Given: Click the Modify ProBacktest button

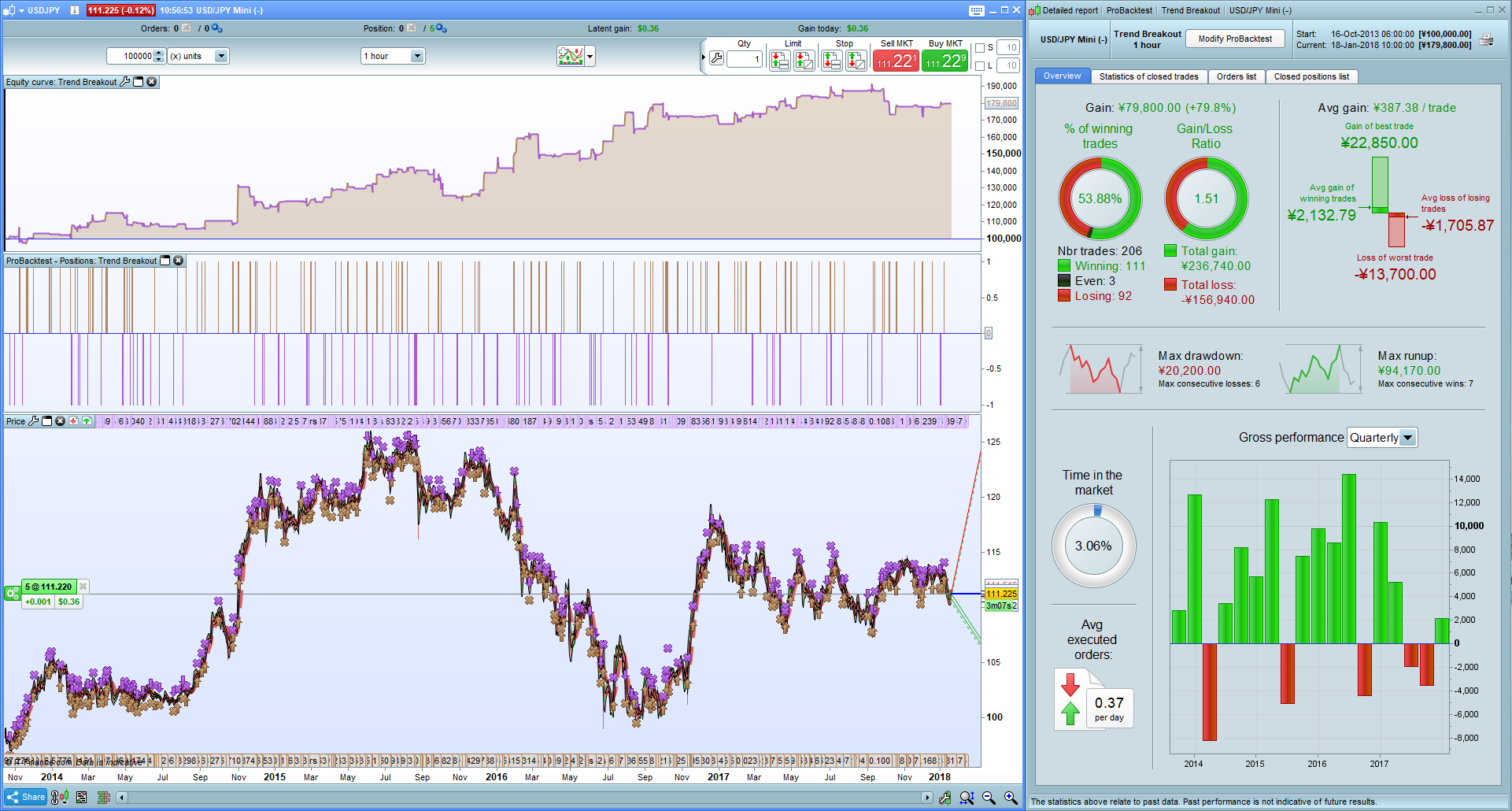Looking at the screenshot, I should (x=1234, y=38).
